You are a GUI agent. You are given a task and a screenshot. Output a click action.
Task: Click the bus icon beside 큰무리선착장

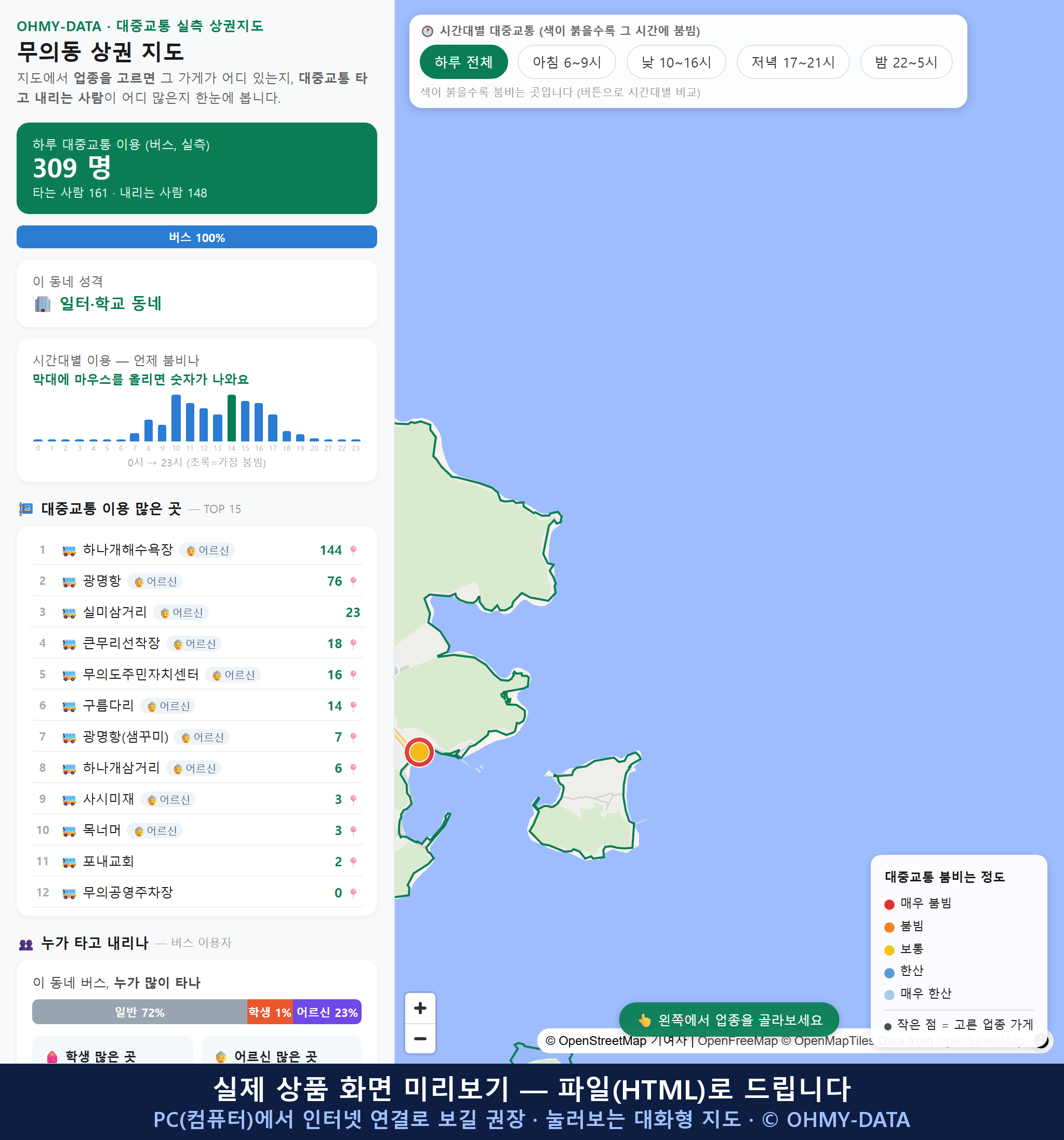(x=69, y=645)
